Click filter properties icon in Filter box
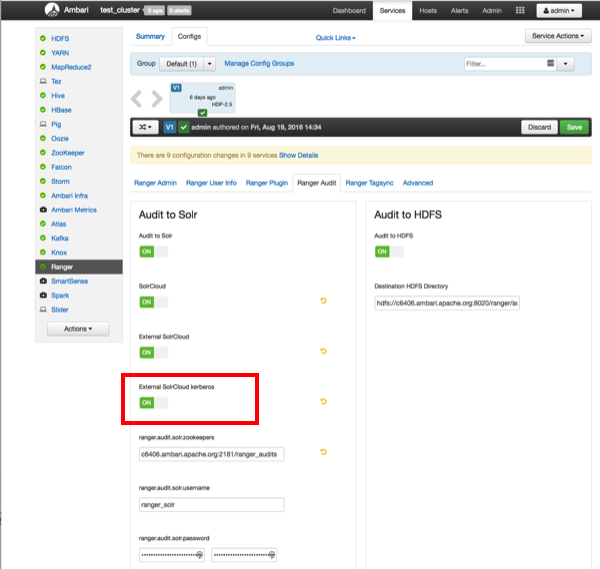Viewport: 600px width, 569px height. 551,63
